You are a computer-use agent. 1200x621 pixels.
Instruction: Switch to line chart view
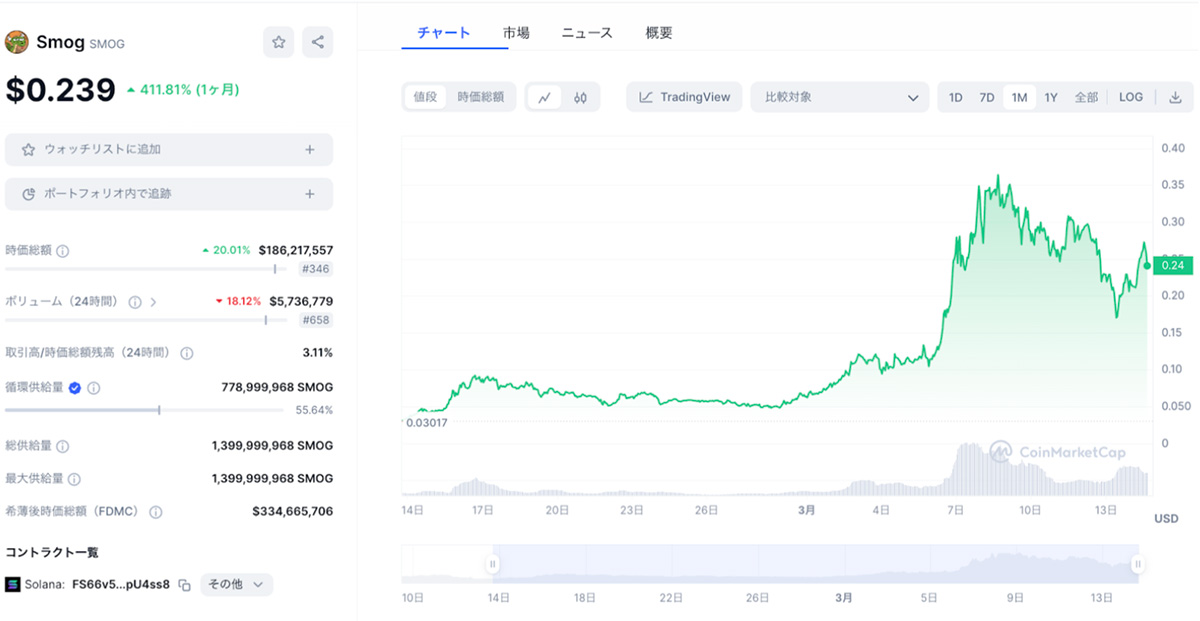click(x=545, y=97)
